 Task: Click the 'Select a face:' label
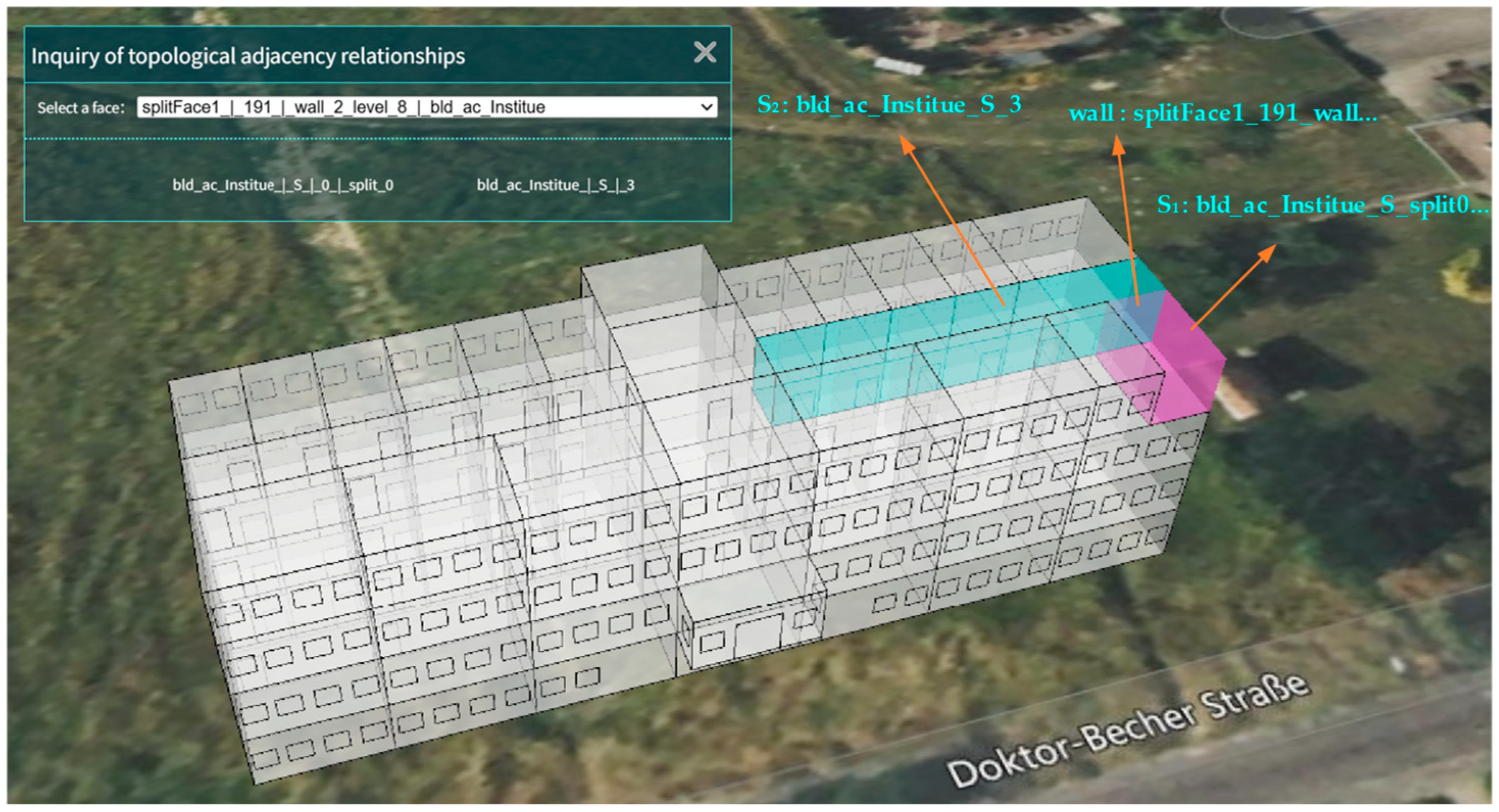coord(81,108)
